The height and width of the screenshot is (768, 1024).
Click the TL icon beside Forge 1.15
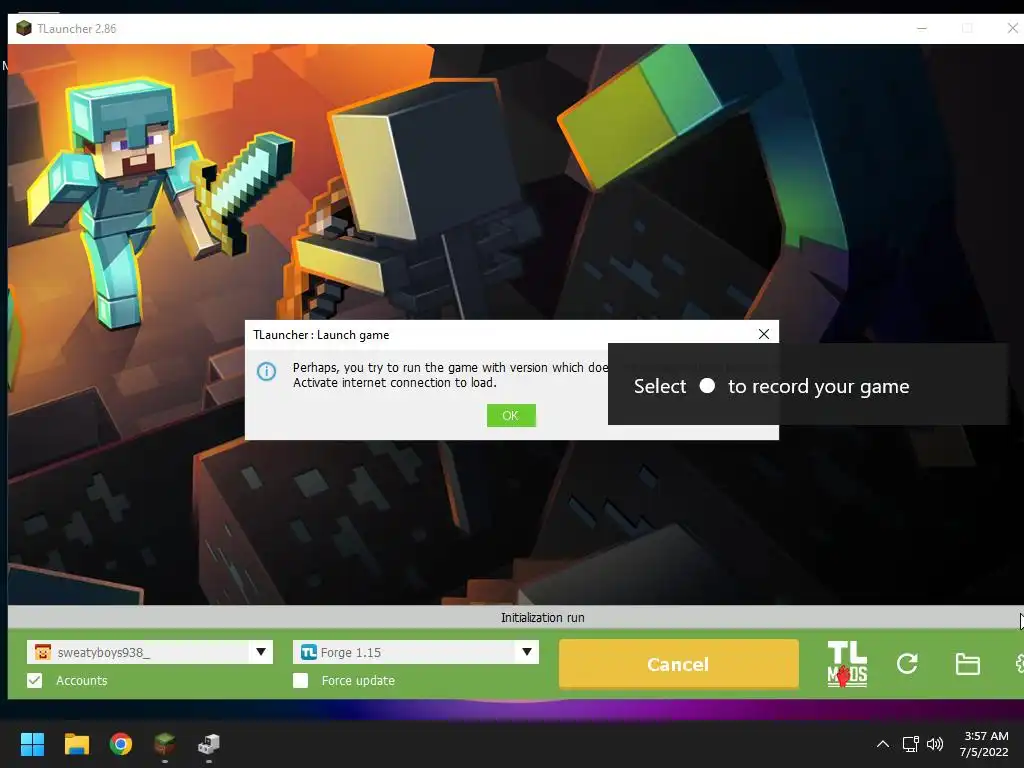pos(309,652)
